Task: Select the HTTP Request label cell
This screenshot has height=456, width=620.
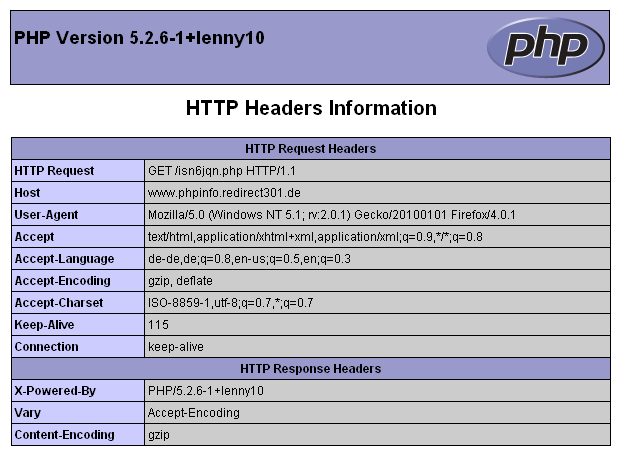Action: (x=78, y=171)
